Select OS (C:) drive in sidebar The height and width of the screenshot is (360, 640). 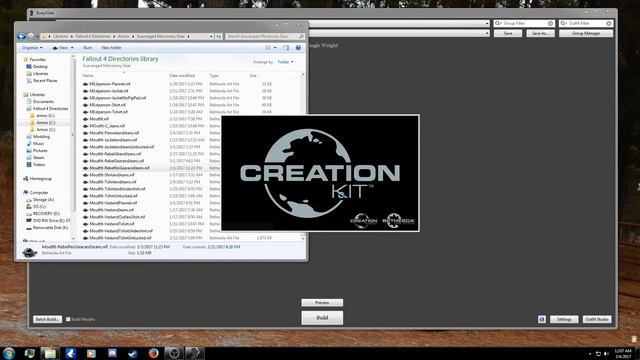39,207
